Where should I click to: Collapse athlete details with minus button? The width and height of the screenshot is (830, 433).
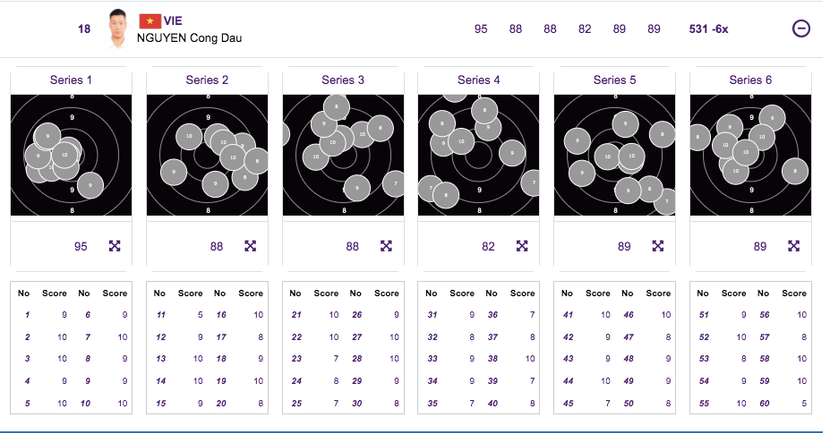(801, 29)
